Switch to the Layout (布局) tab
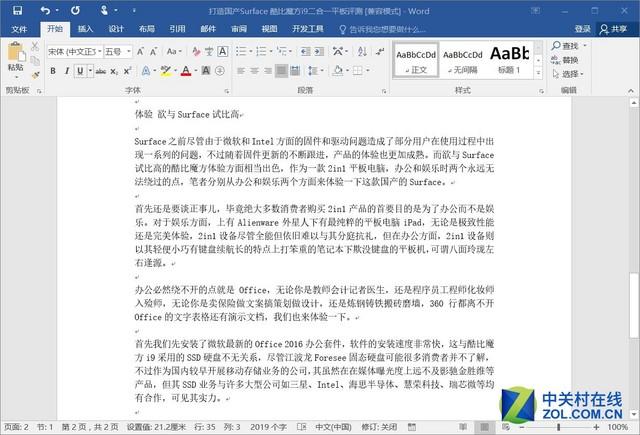The image size is (640, 435). coord(147,29)
